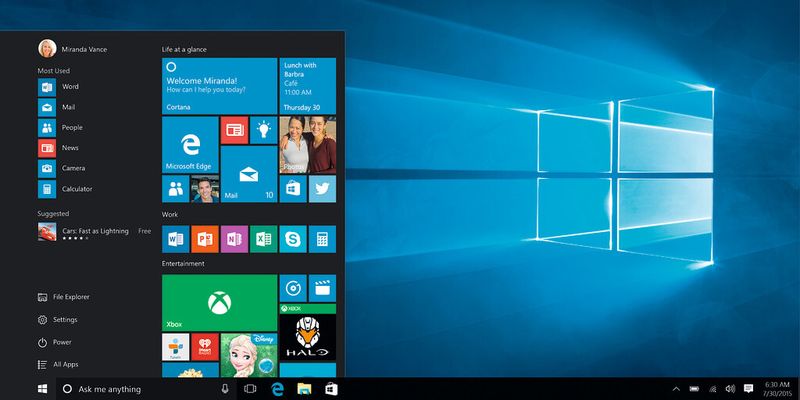This screenshot has width=800, height=400.
Task: Open the Movies & TV clapperboard tile
Action: [x=322, y=288]
